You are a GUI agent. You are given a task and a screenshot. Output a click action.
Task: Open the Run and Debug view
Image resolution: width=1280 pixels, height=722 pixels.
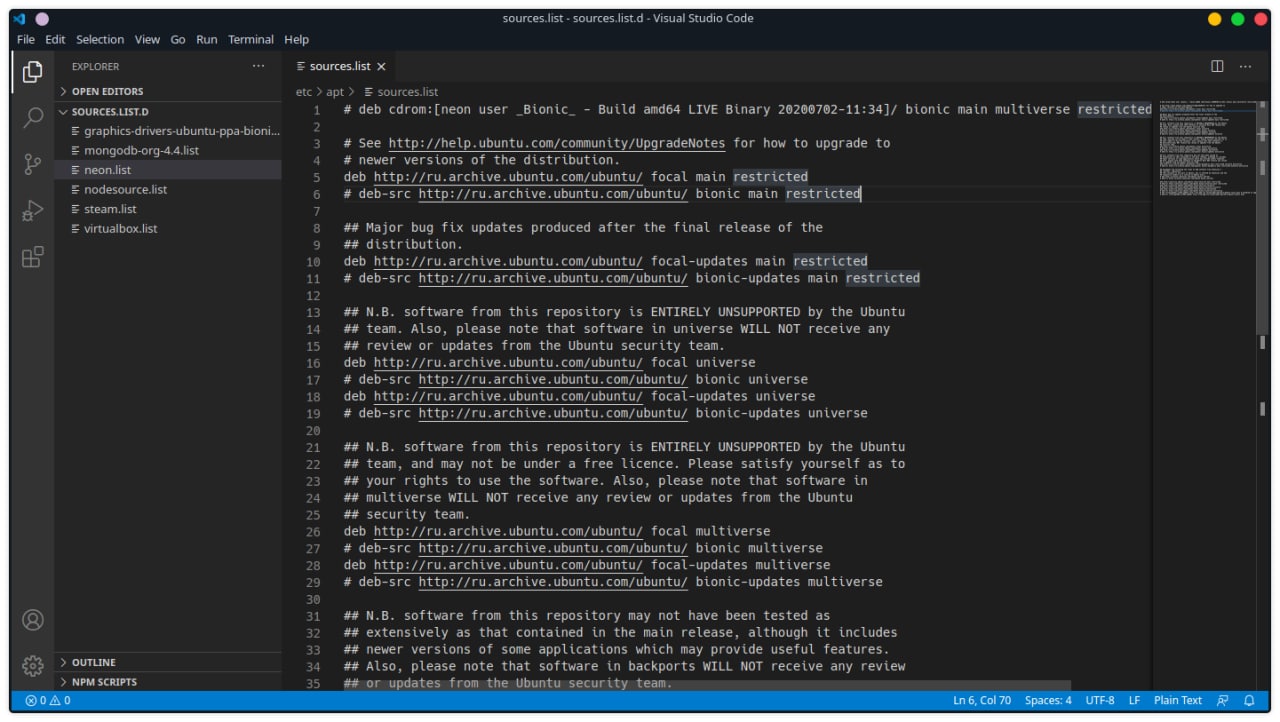32,211
